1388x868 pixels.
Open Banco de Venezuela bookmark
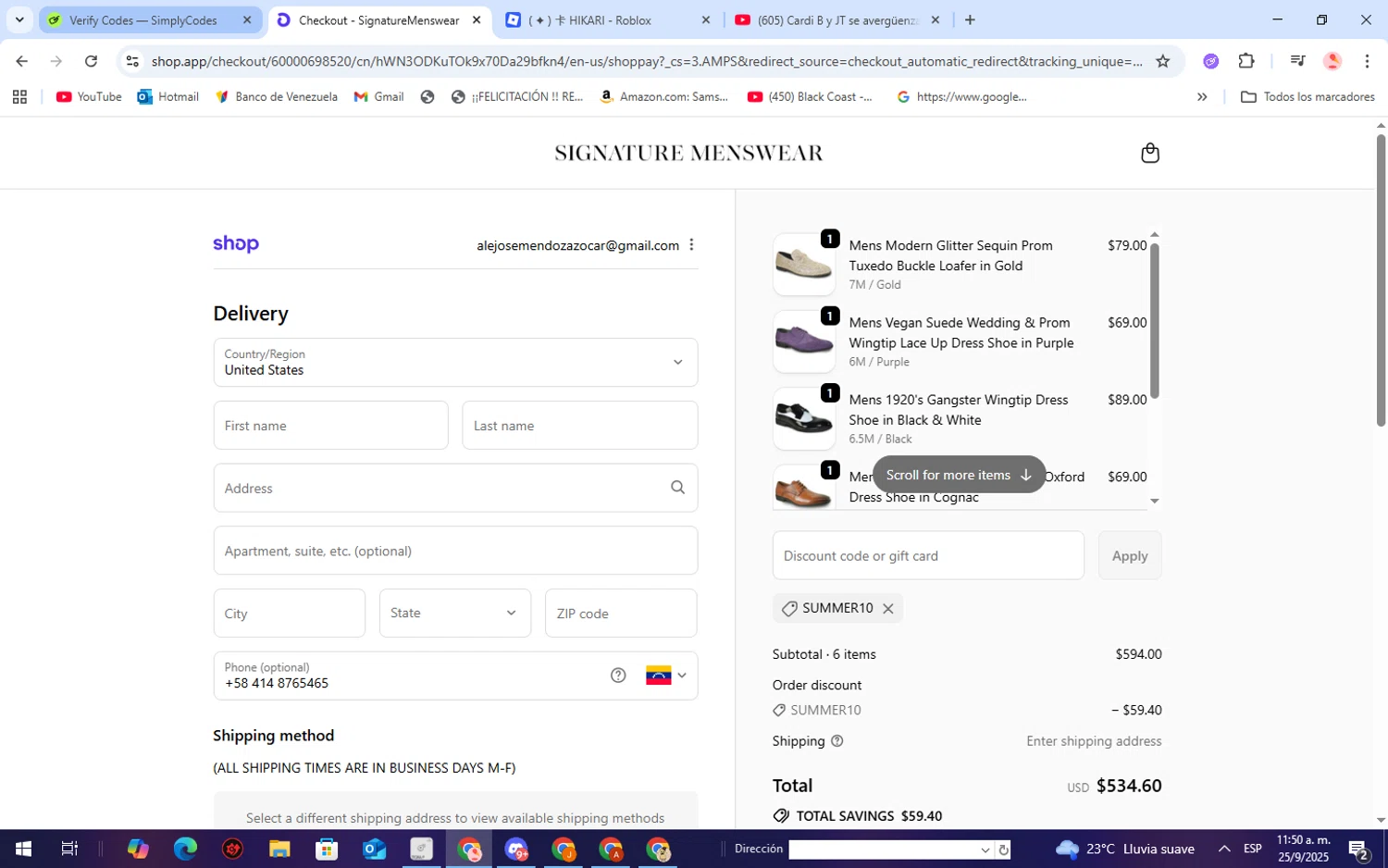276,96
